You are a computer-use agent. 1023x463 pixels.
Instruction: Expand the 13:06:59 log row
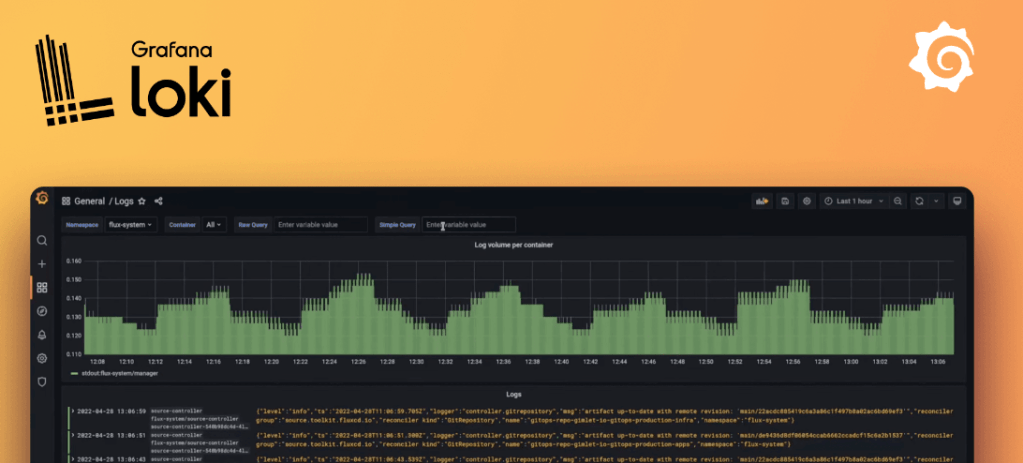72,411
